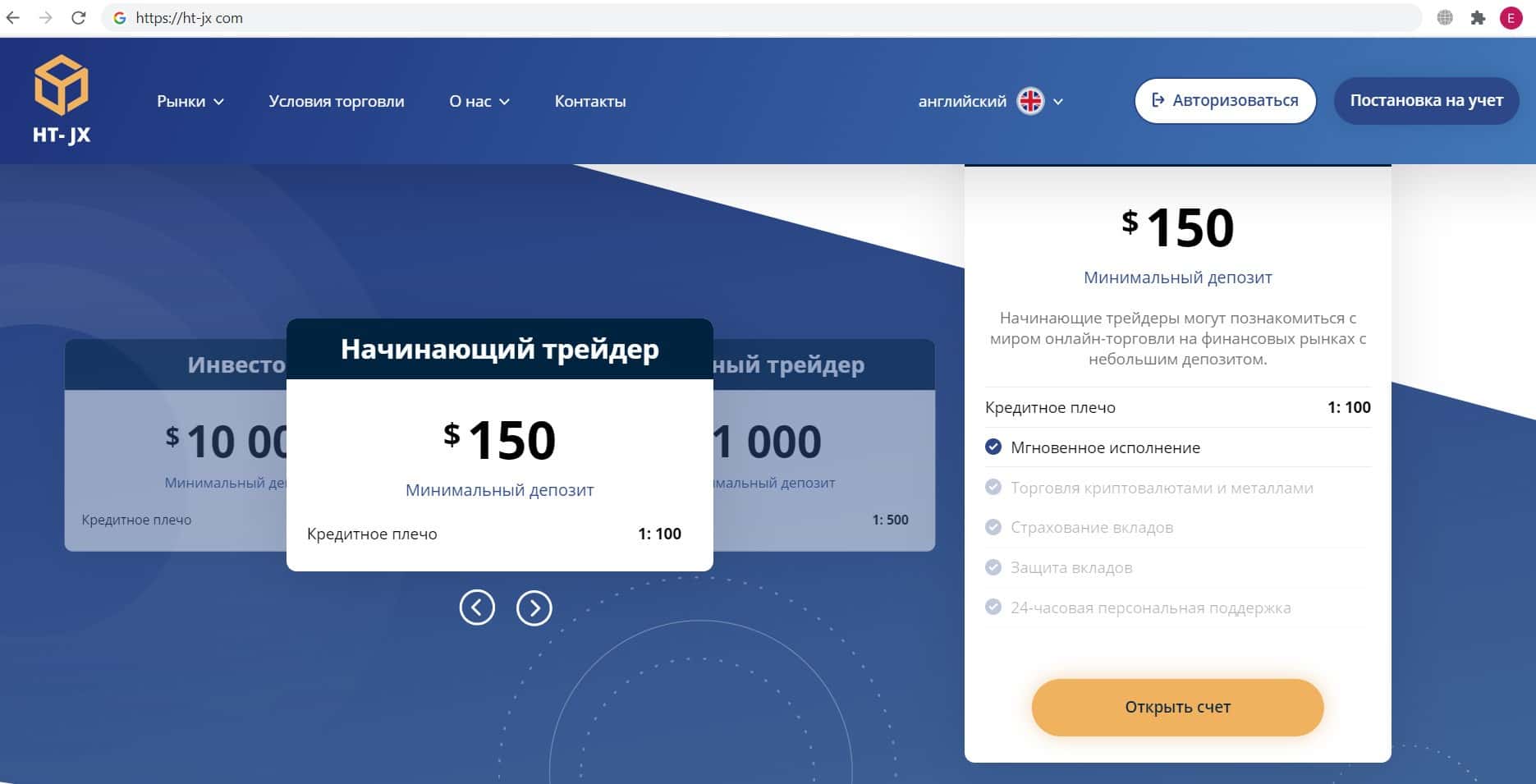
Task: Click the checkmark next to Торговля криптовалютами и металлами
Action: coord(993,488)
